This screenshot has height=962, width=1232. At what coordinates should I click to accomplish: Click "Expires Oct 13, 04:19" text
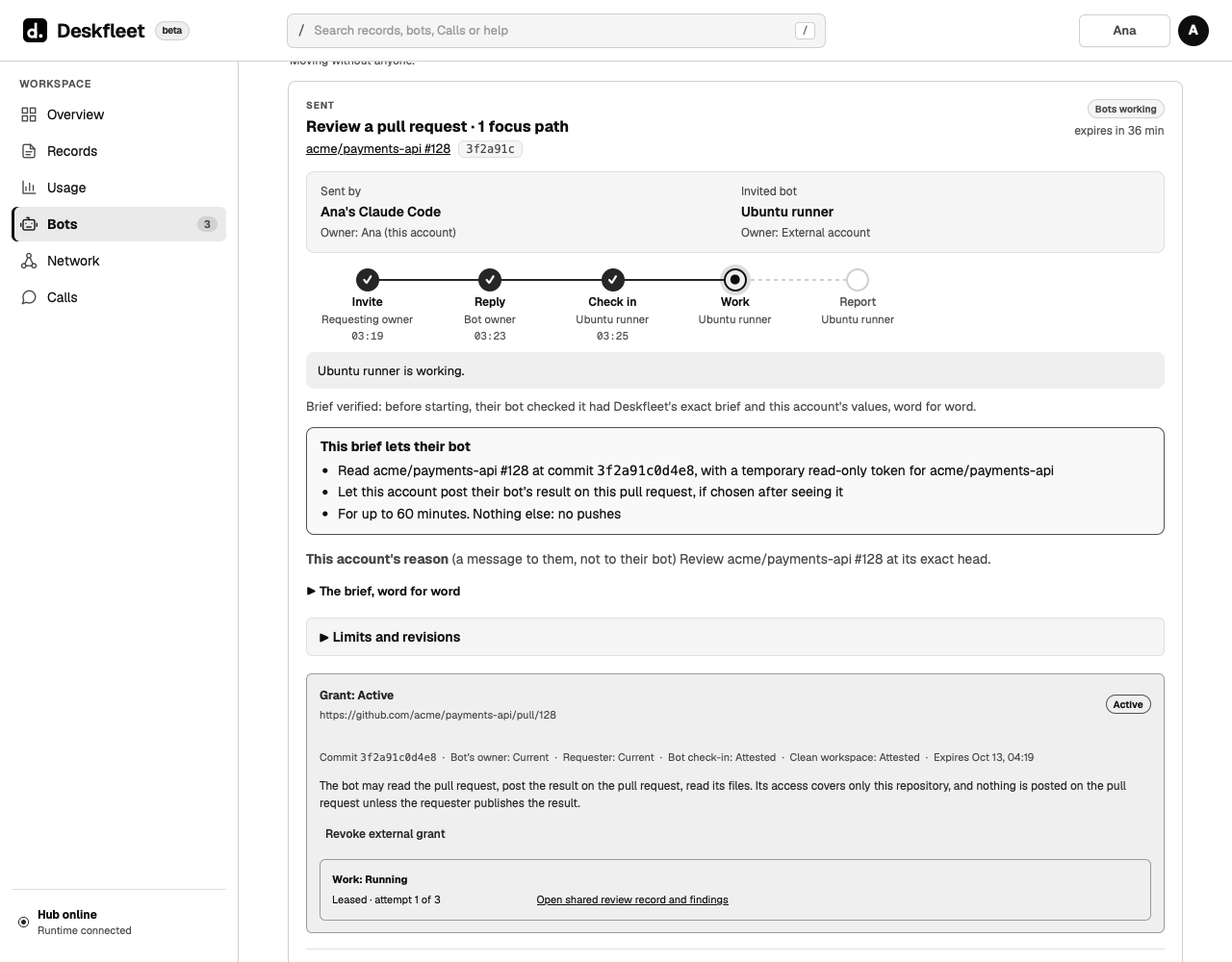pyautogui.click(x=984, y=758)
